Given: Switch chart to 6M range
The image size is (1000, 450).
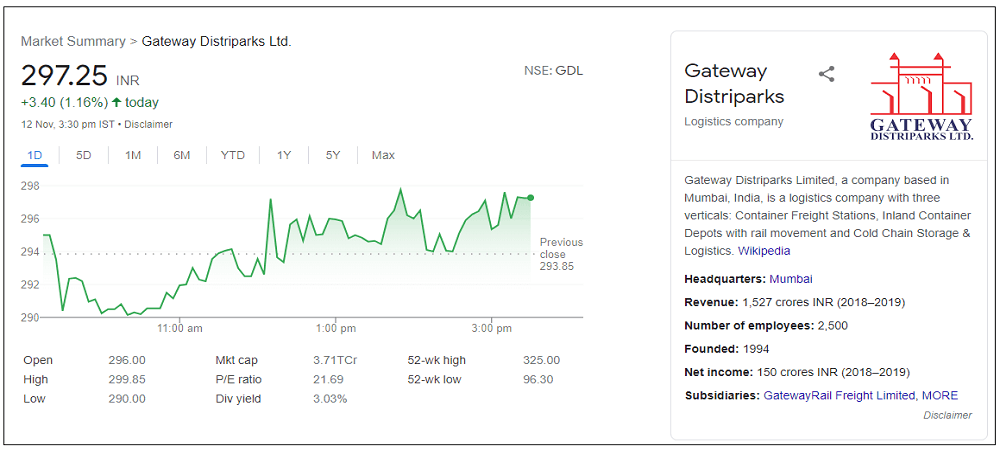Looking at the screenshot, I should point(182,155).
